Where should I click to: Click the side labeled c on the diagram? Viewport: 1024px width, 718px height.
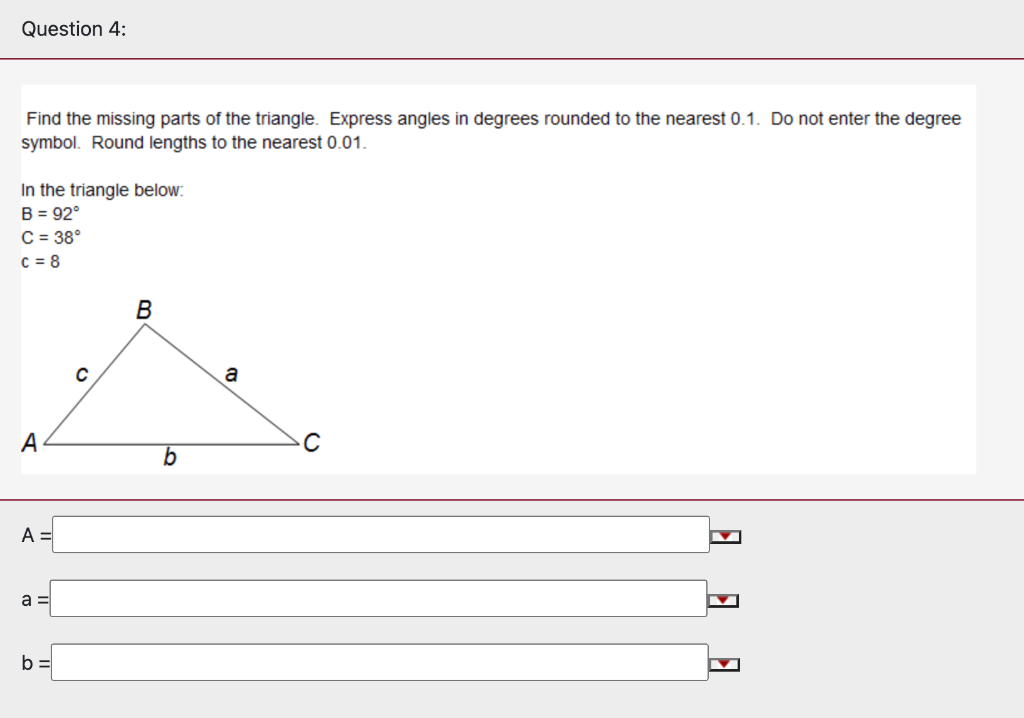point(81,375)
